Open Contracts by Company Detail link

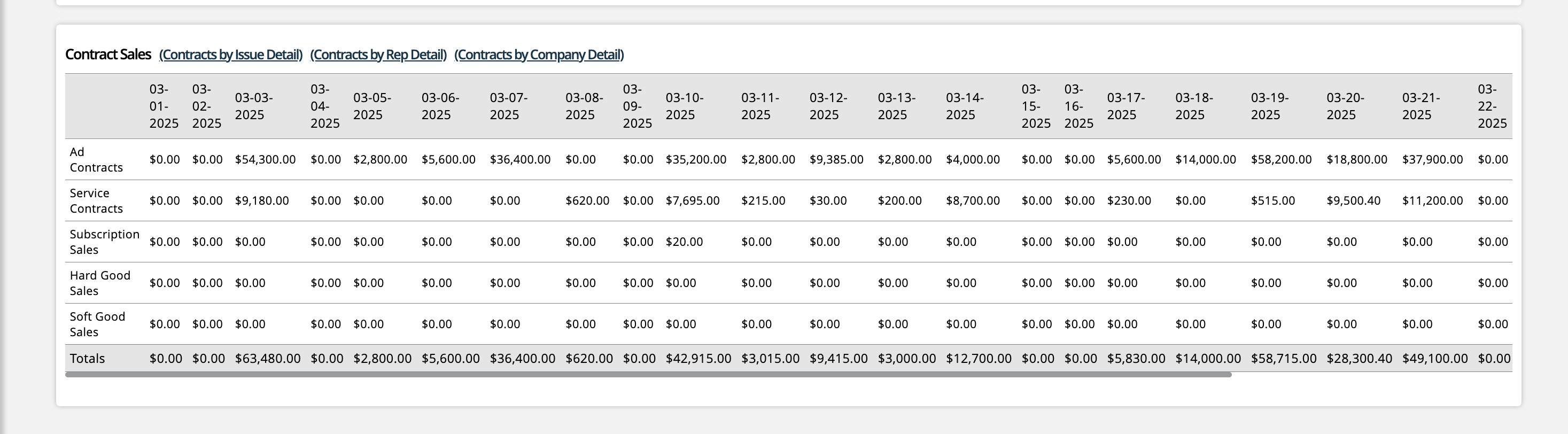coord(539,55)
